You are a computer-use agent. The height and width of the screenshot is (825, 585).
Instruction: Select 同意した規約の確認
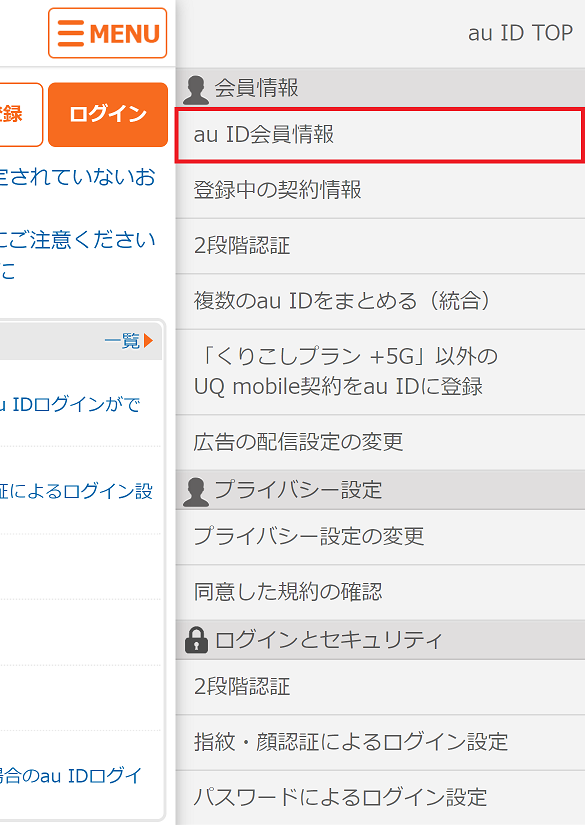[x=380, y=592]
